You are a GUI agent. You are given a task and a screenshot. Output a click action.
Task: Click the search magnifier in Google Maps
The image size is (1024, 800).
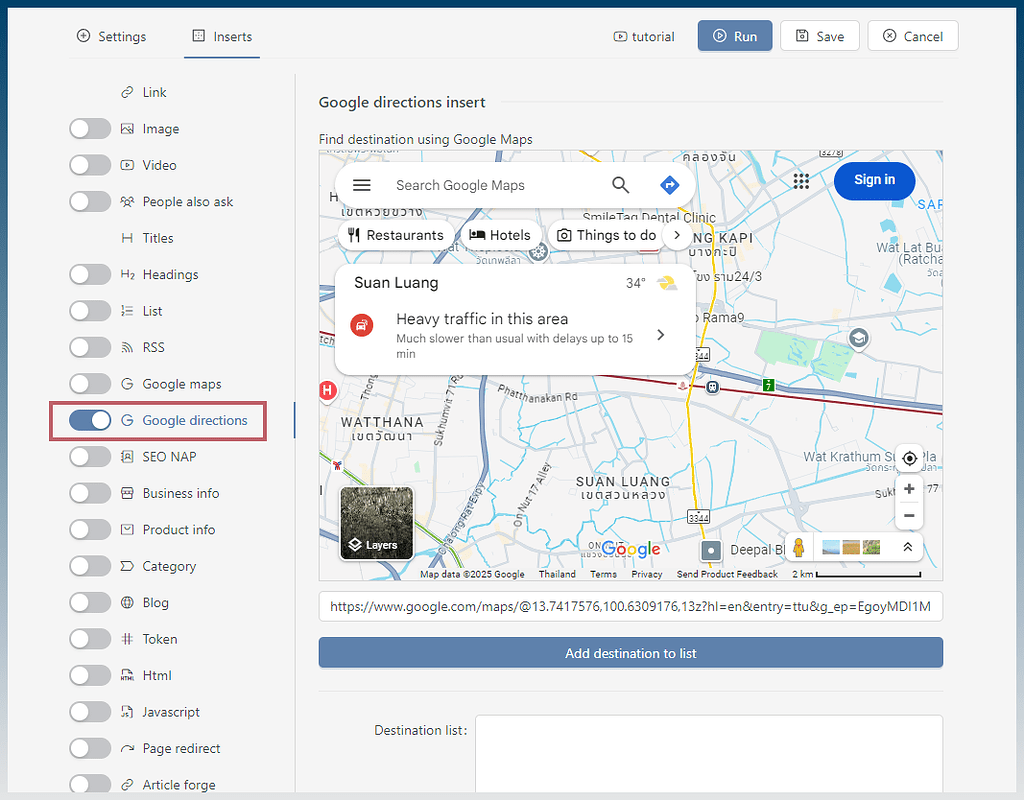[x=620, y=185]
